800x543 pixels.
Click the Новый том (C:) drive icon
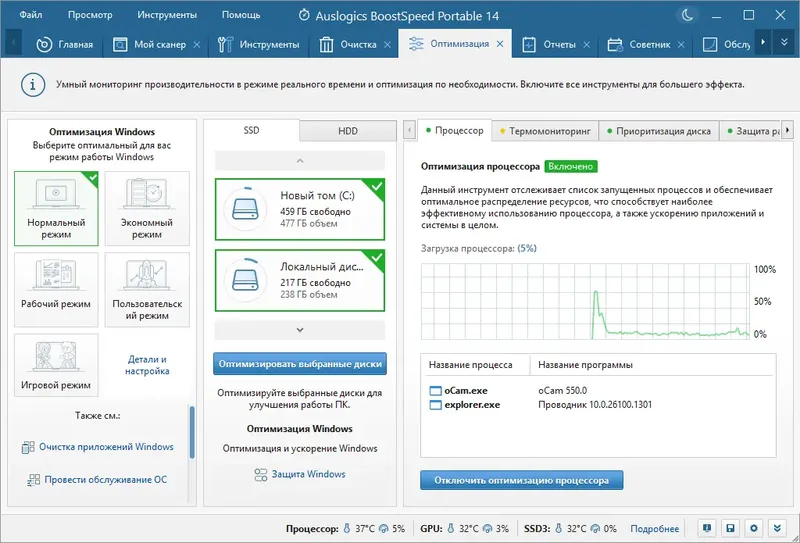(x=245, y=209)
